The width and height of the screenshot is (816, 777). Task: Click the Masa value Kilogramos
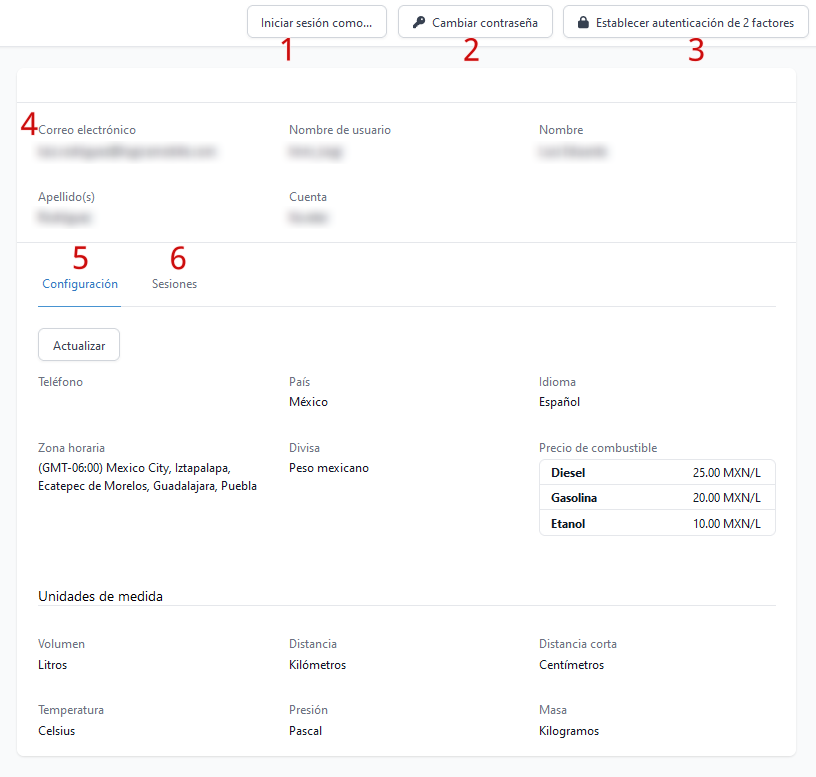(569, 731)
